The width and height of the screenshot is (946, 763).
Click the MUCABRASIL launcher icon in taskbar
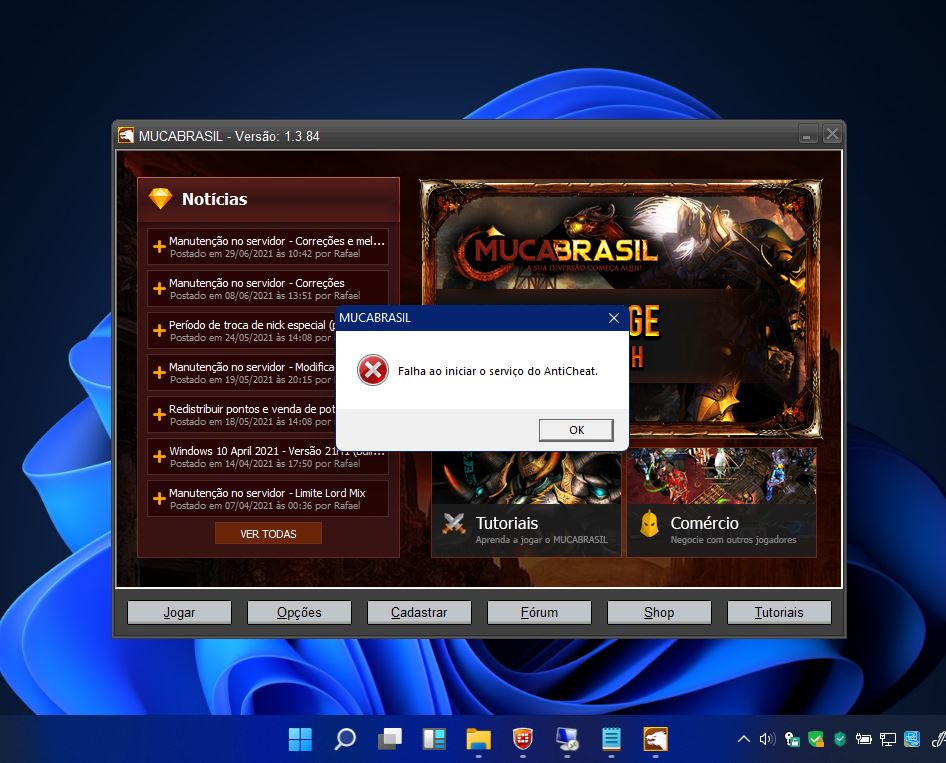[655, 739]
